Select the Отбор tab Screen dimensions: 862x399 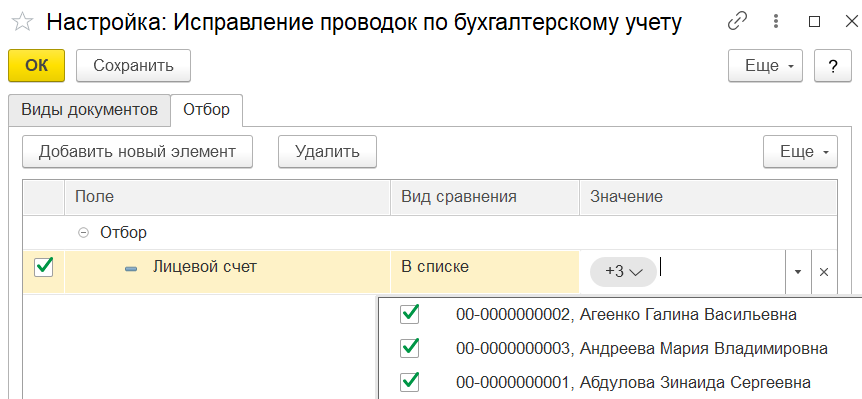207,109
